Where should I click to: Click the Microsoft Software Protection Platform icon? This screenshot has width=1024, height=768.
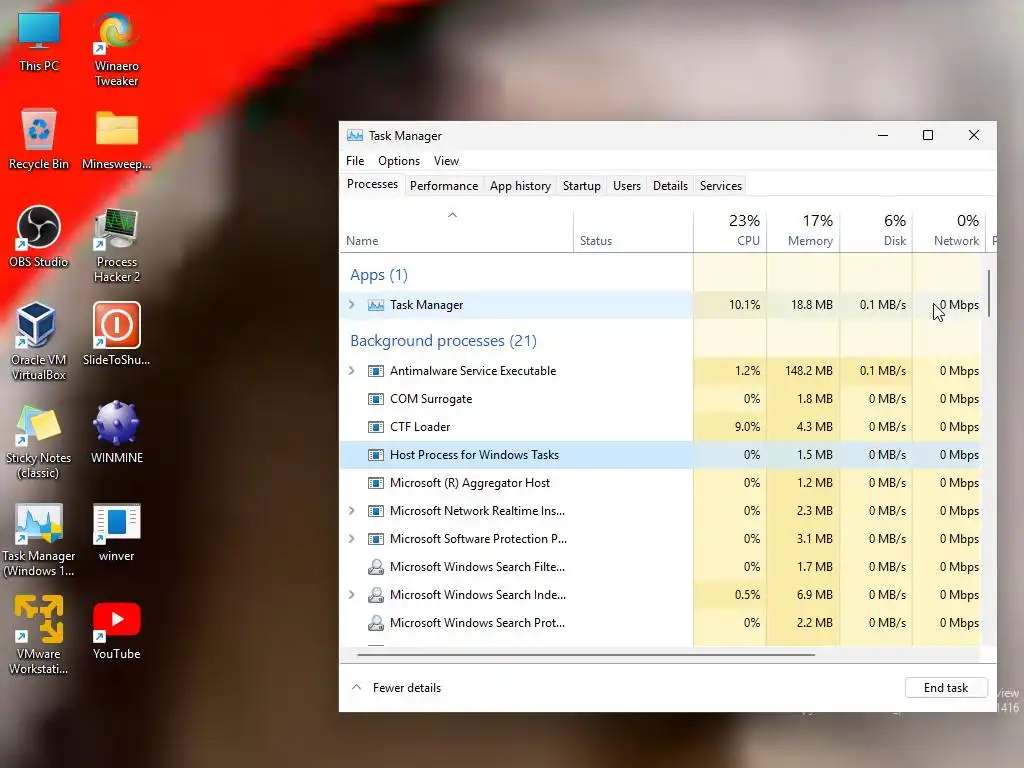pyautogui.click(x=376, y=539)
